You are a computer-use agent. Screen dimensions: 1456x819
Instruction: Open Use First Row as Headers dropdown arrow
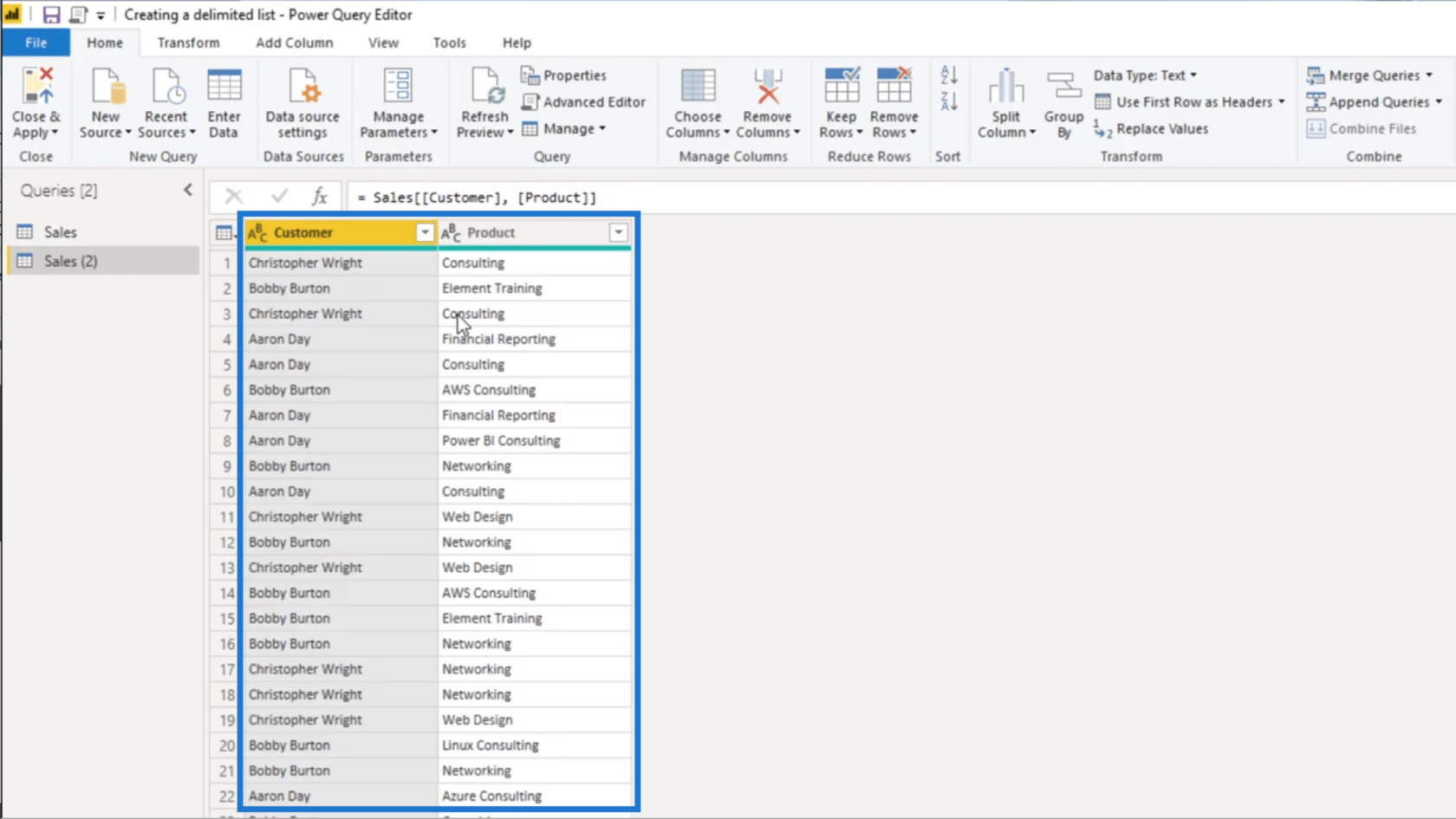pyautogui.click(x=1281, y=102)
